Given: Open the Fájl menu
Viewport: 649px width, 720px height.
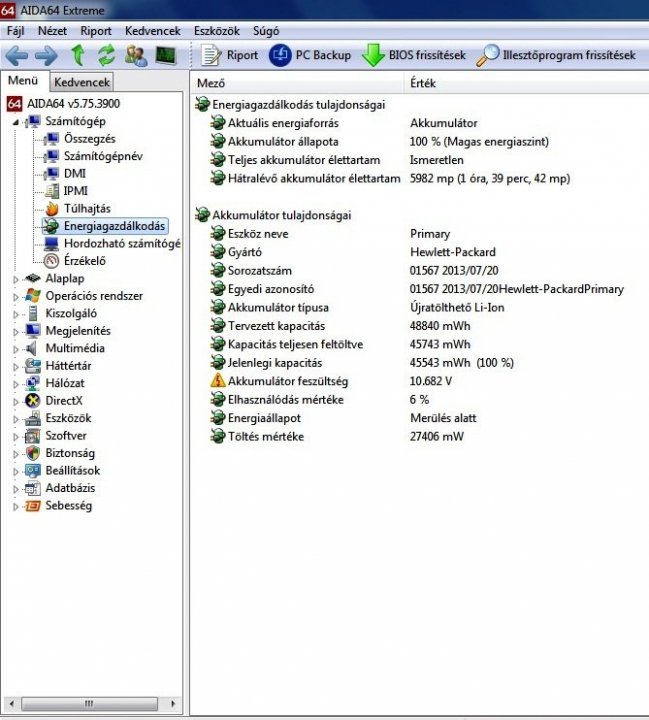Looking at the screenshot, I should (x=15, y=31).
